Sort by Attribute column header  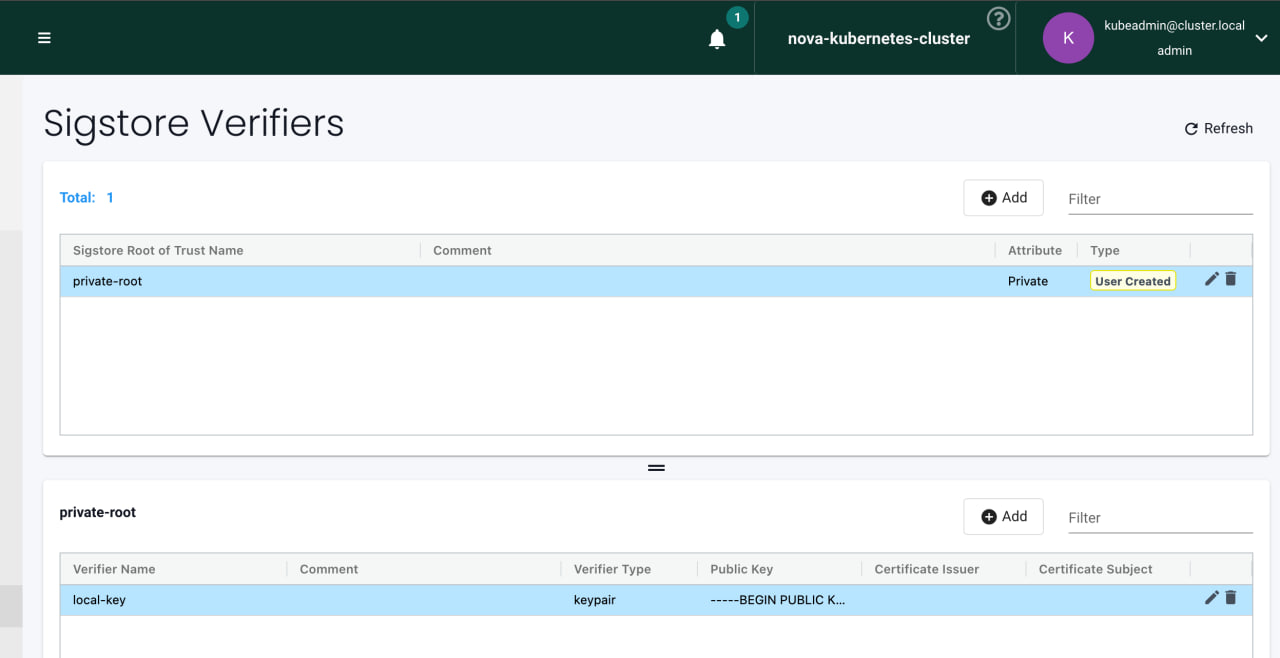click(1035, 250)
